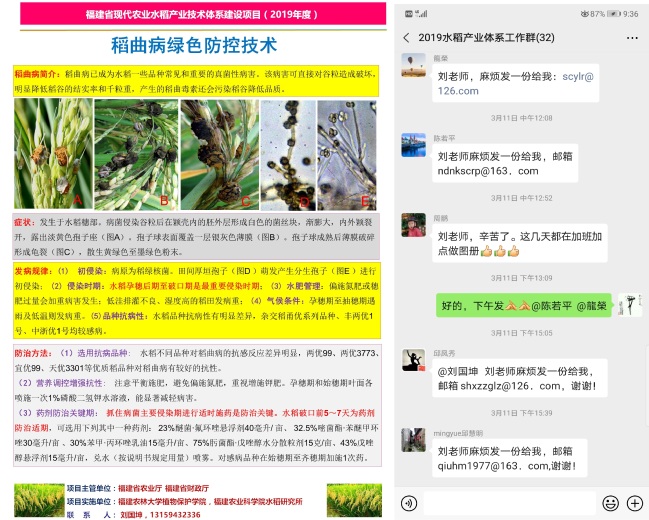The width and height of the screenshot is (649, 520).
Task: Tap the back arrow in chat header
Action: click(407, 37)
